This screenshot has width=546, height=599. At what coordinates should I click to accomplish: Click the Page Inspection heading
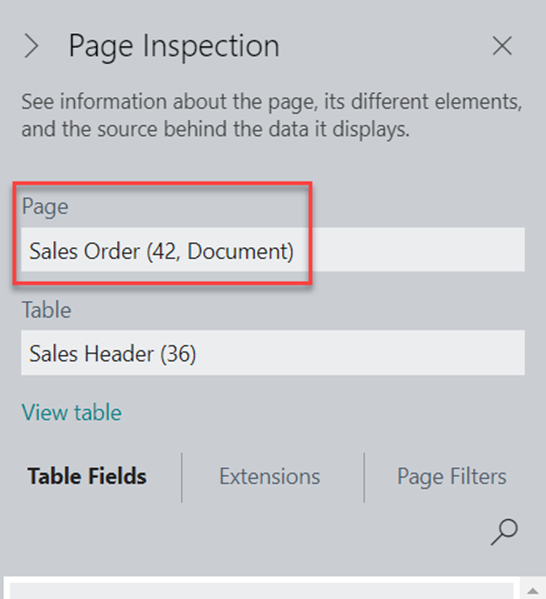pyautogui.click(x=174, y=46)
